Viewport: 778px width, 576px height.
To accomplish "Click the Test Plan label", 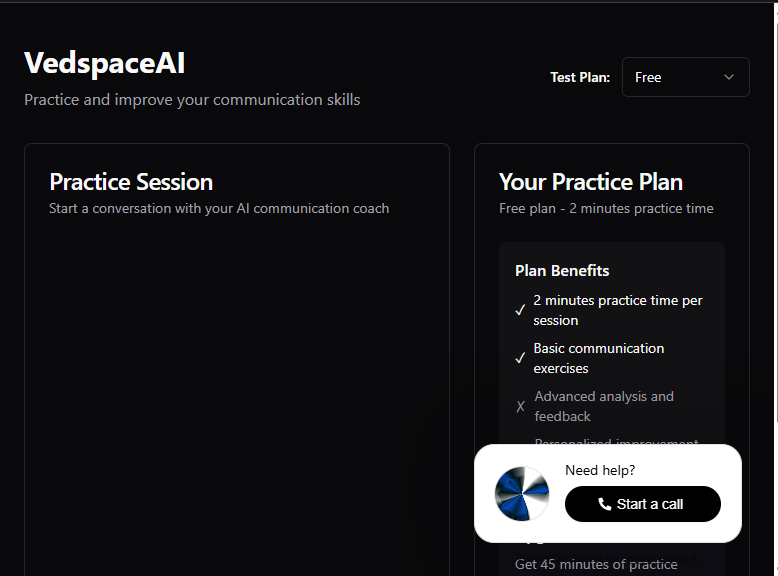I will click(580, 77).
